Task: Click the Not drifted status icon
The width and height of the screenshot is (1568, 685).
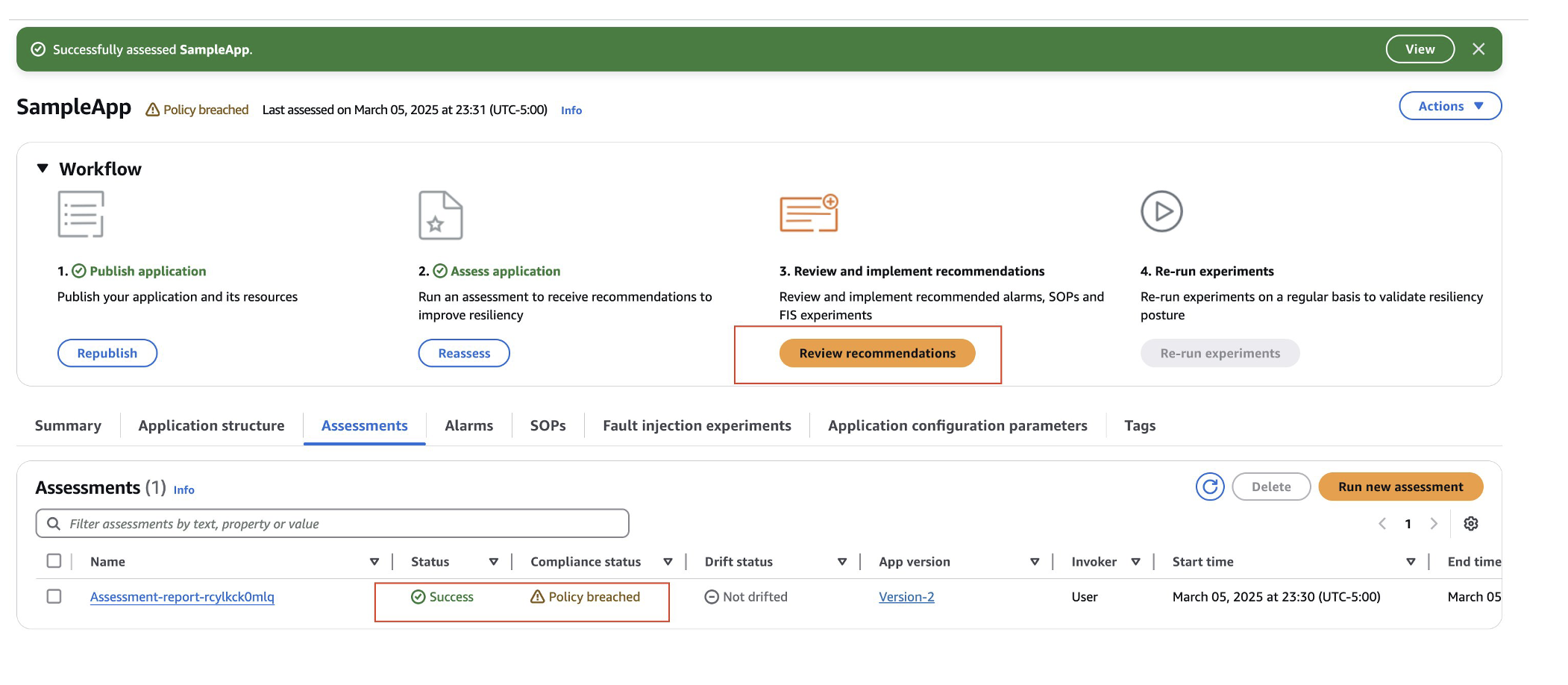Action: click(712, 596)
